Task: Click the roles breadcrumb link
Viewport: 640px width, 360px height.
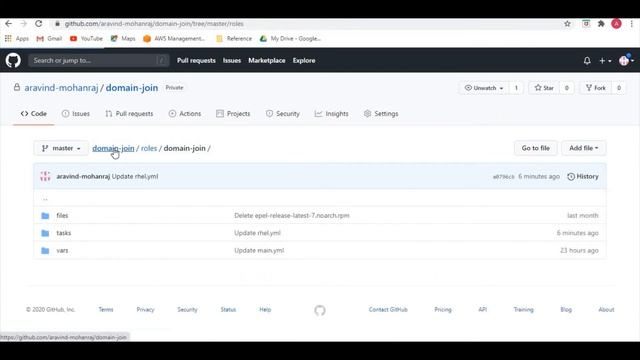Action: [149, 148]
